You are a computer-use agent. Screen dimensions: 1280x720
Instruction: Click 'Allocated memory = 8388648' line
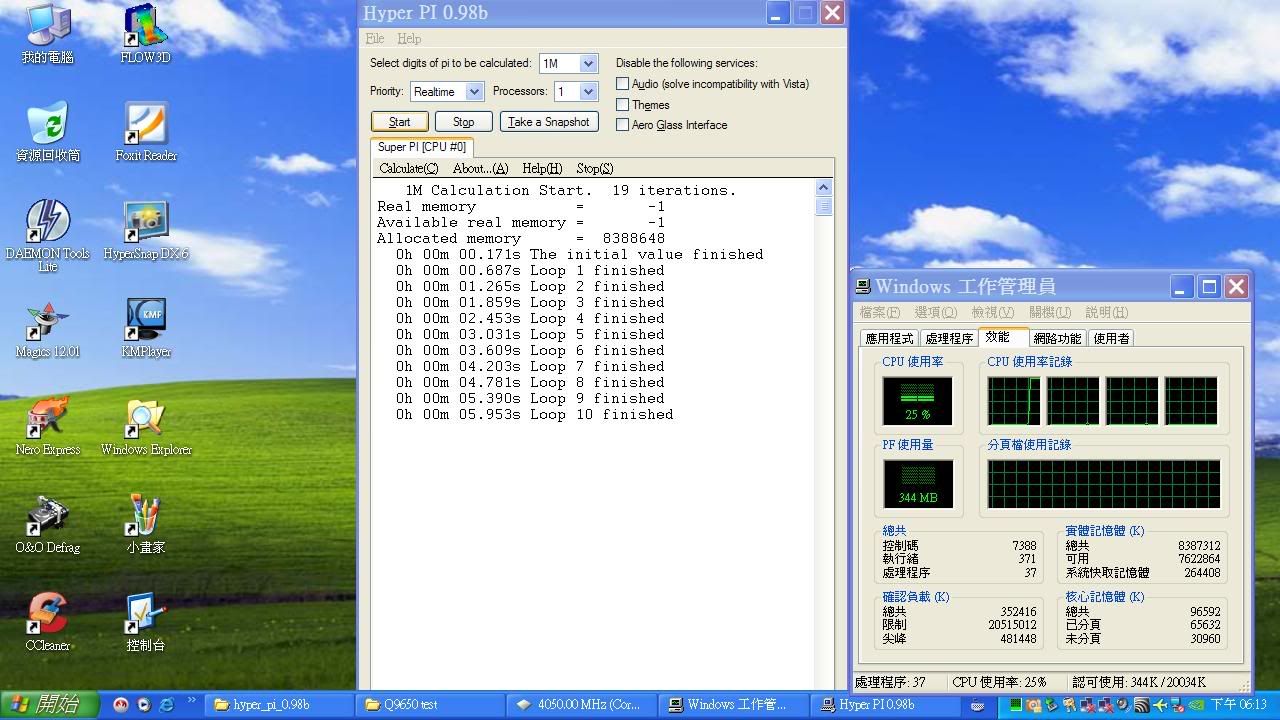coord(521,238)
